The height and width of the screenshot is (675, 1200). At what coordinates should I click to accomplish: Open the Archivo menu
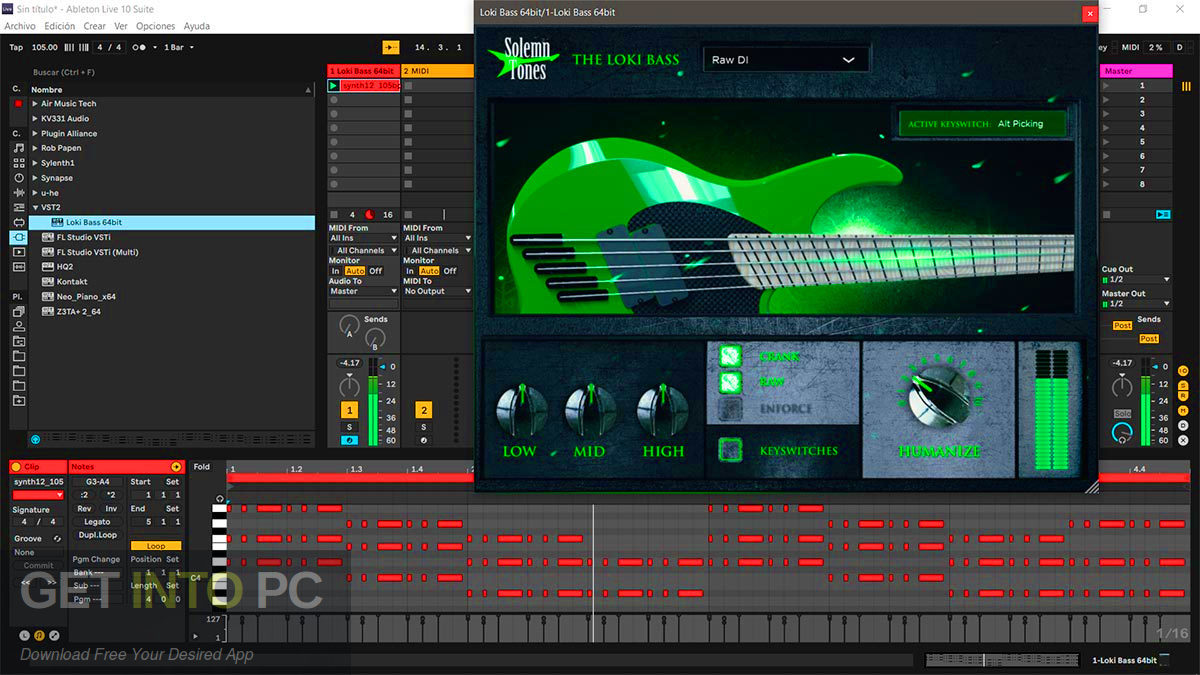coord(20,26)
